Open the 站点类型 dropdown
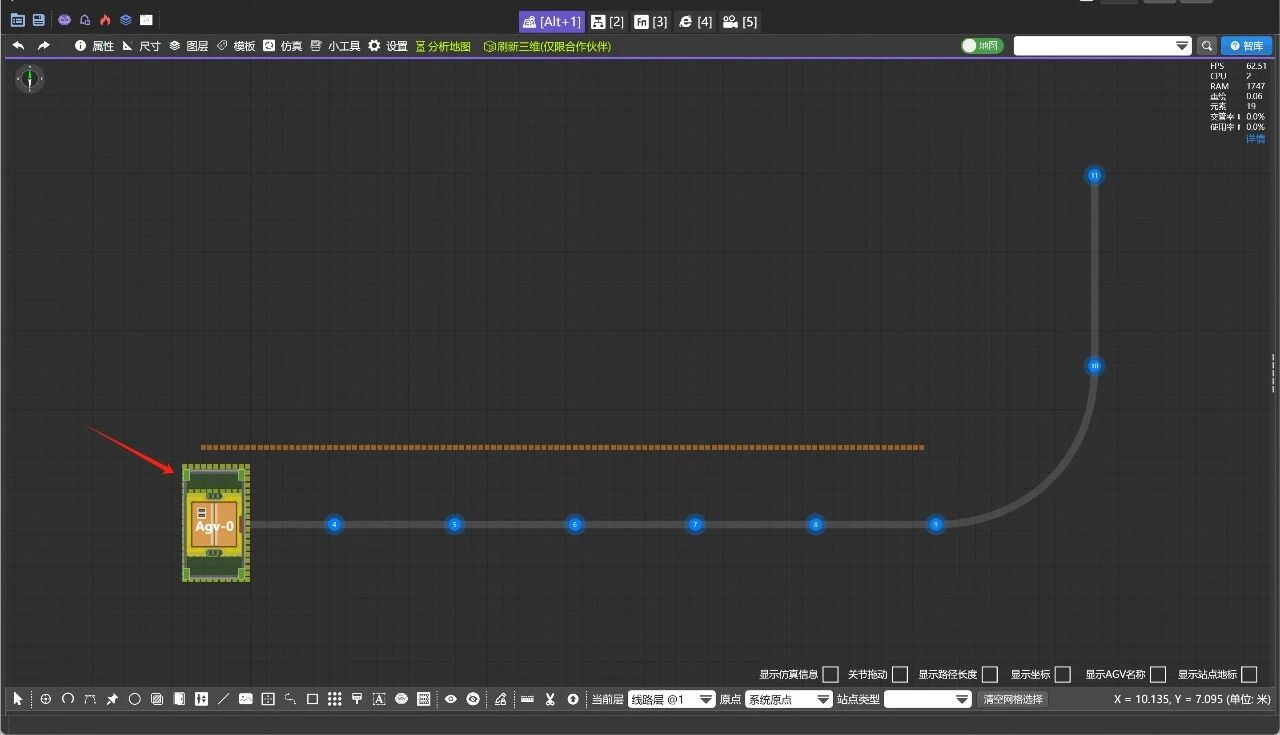Viewport: 1280px width, 735px height. point(928,699)
